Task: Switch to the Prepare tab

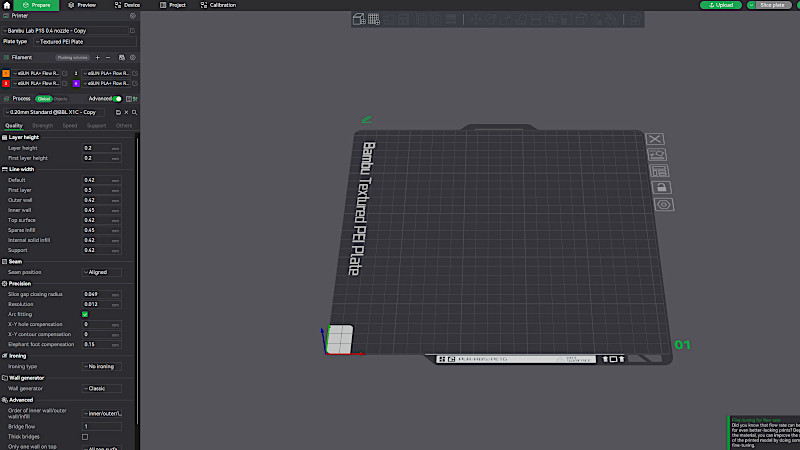Action: click(36, 5)
